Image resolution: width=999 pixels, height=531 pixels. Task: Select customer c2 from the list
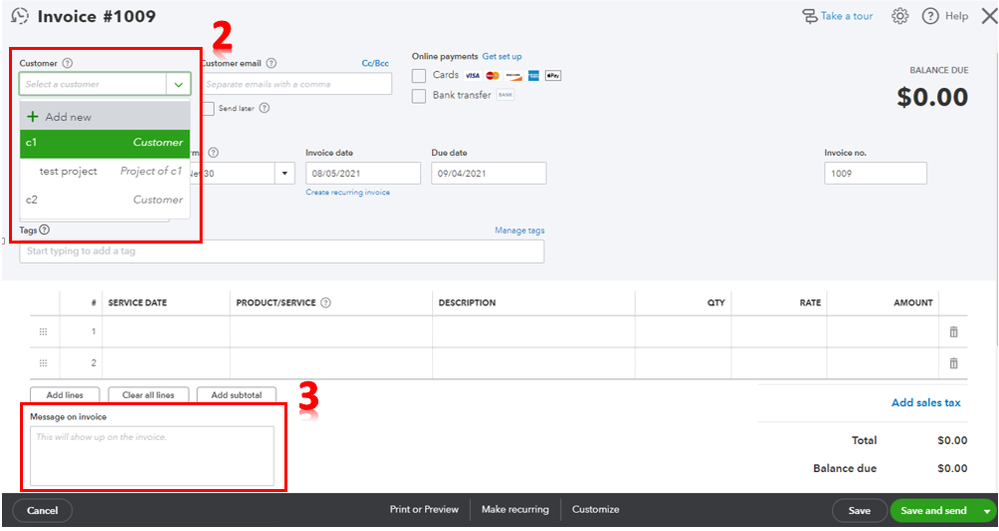tap(105, 200)
